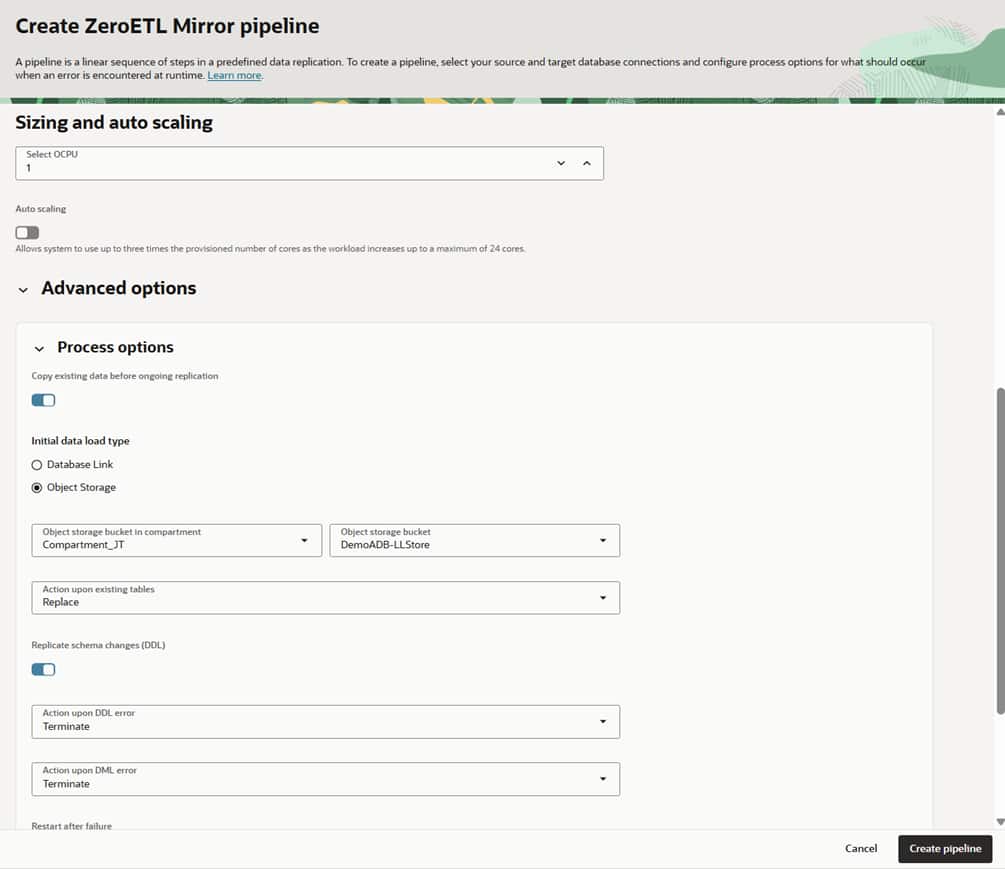Click the vertical scrollbar thumb
The height and width of the screenshot is (869, 1005).
(x=1000, y=551)
